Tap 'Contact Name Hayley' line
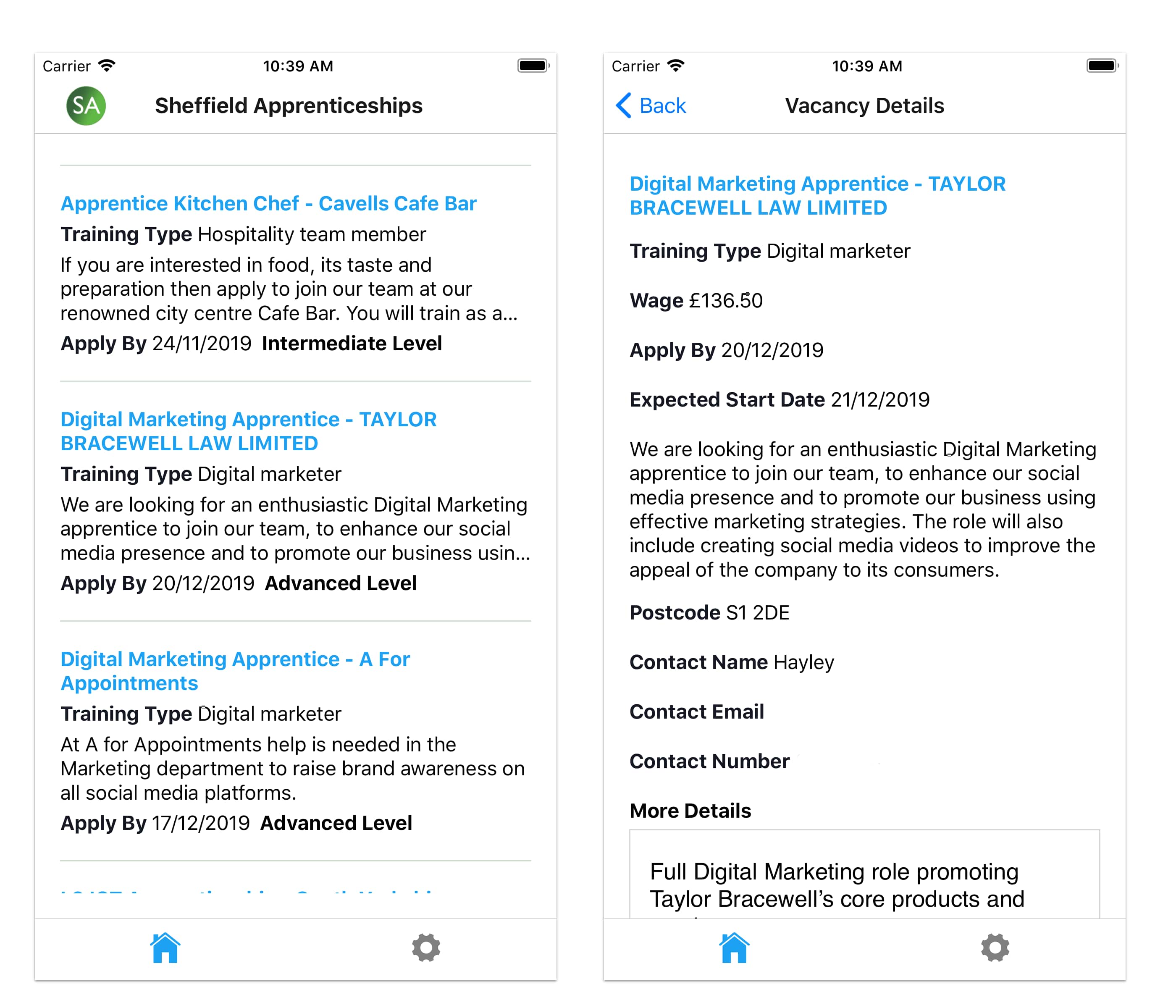This screenshot has width=1176, height=1008. tap(732, 662)
